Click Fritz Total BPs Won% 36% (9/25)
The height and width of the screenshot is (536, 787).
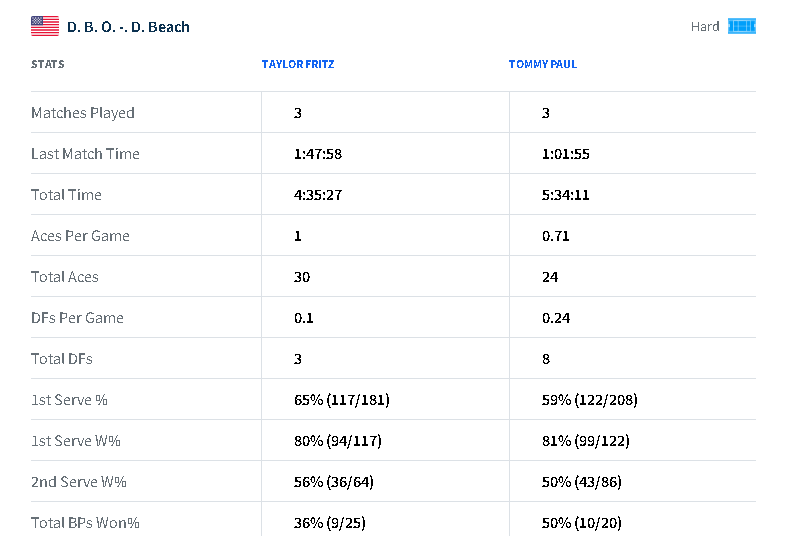329,523
